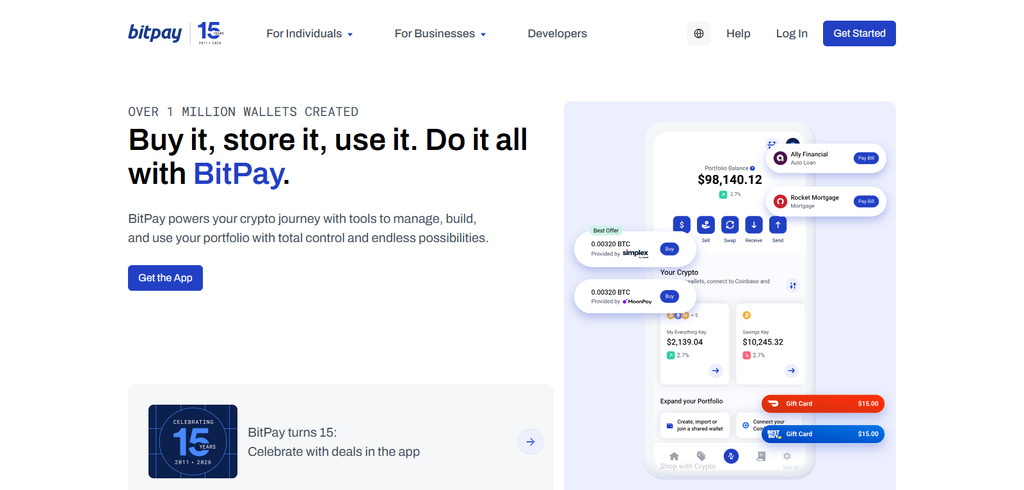Viewport: 1024px width, 490px height.
Task: Click the My Everything Key $2,139.04 card
Action: click(695, 344)
